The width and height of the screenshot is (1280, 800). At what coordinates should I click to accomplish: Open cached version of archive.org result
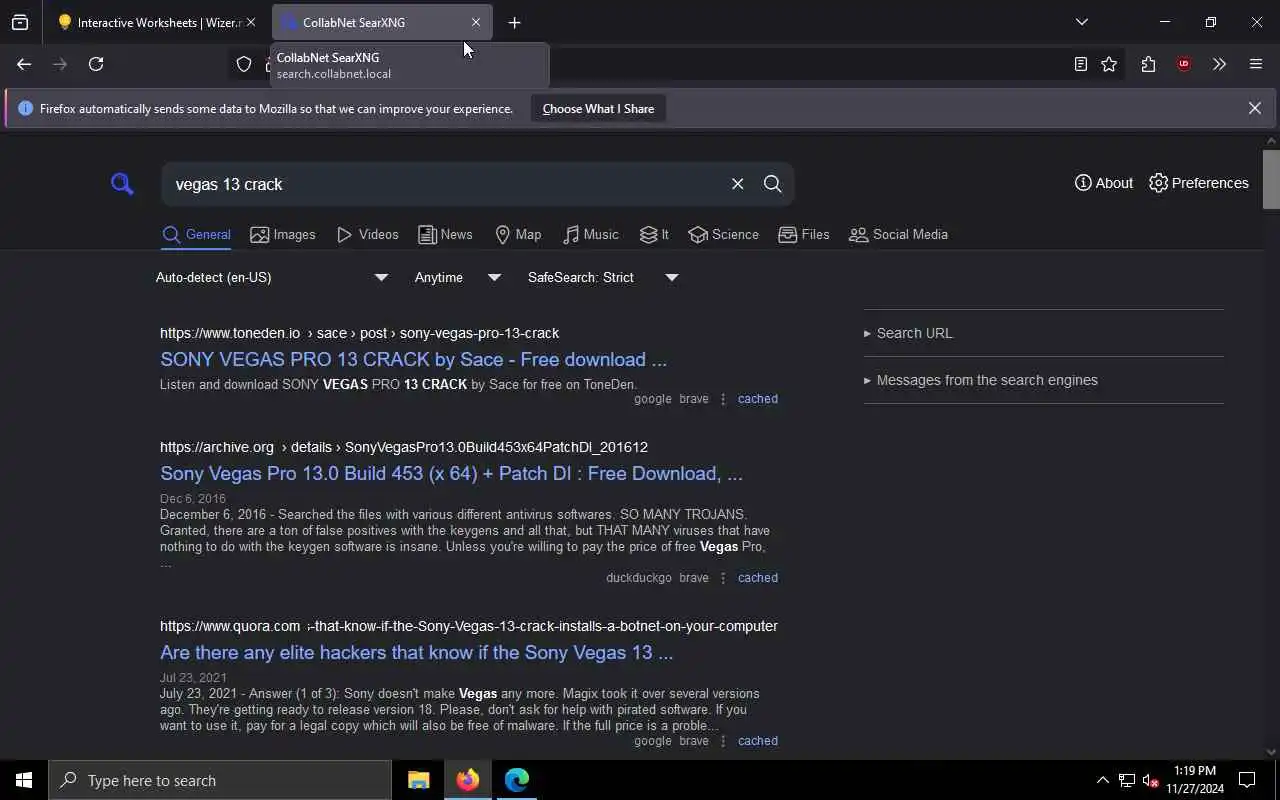point(757,578)
